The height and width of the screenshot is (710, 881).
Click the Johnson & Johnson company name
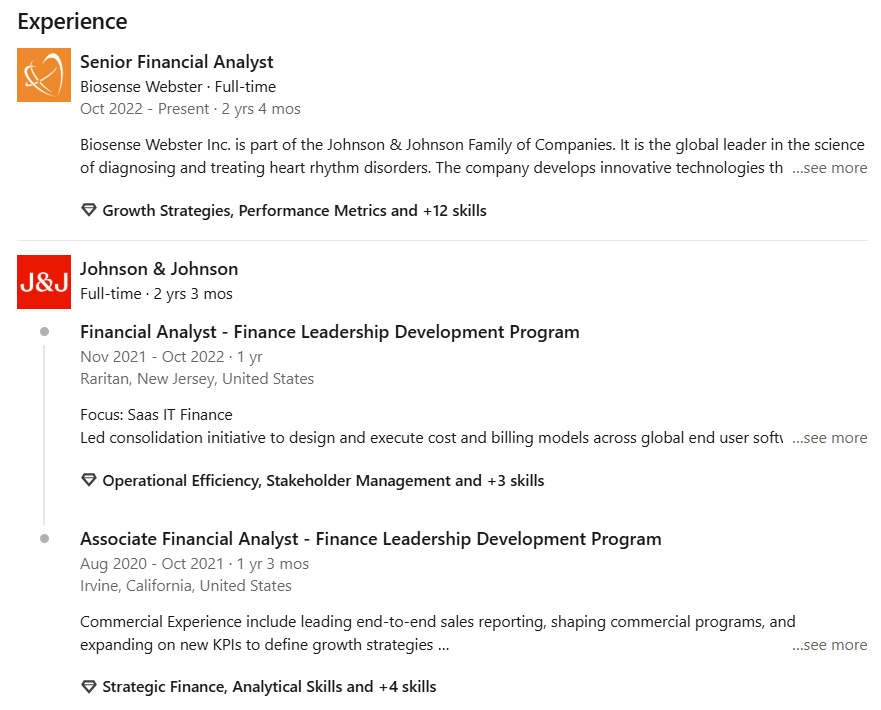(x=159, y=269)
